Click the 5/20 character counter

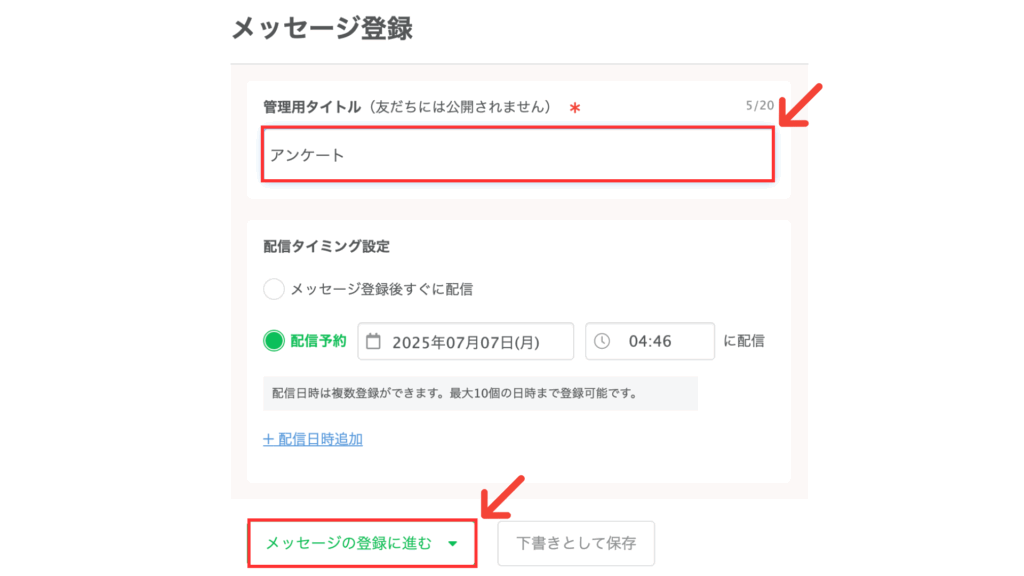pyautogui.click(x=760, y=105)
